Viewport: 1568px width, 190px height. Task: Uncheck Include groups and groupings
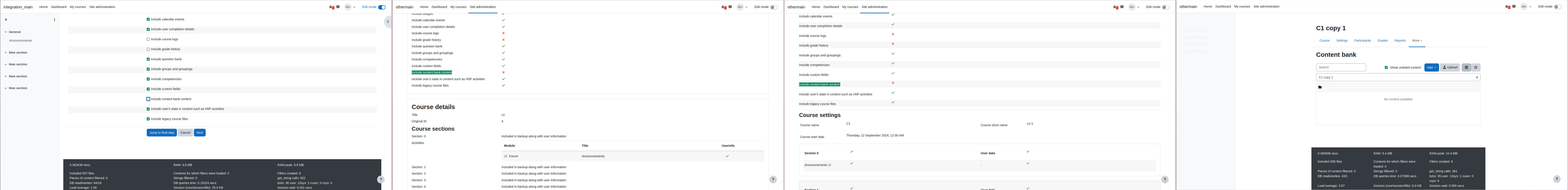tap(148, 69)
